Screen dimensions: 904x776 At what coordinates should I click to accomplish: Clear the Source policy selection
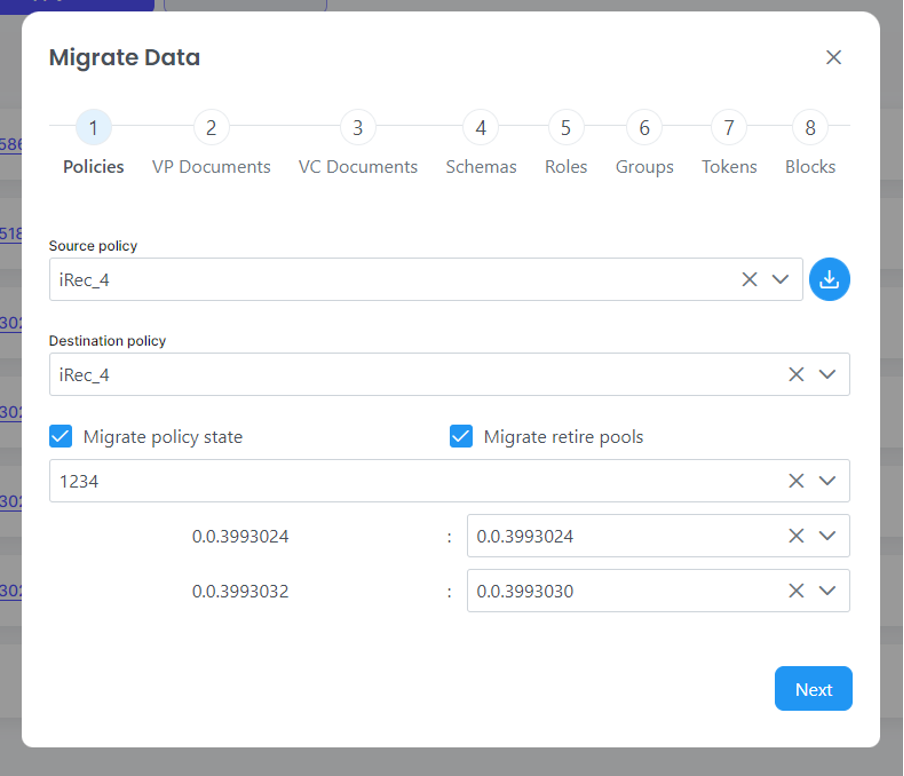click(x=749, y=280)
